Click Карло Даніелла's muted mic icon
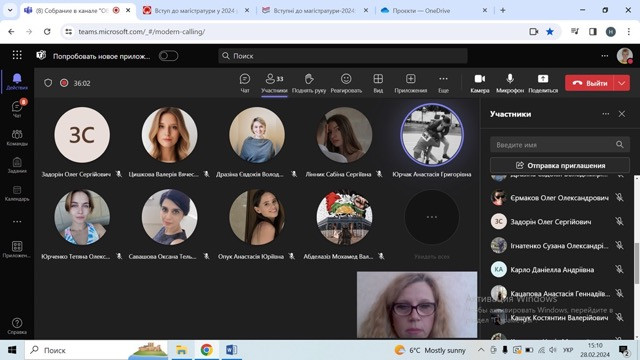 (620, 269)
